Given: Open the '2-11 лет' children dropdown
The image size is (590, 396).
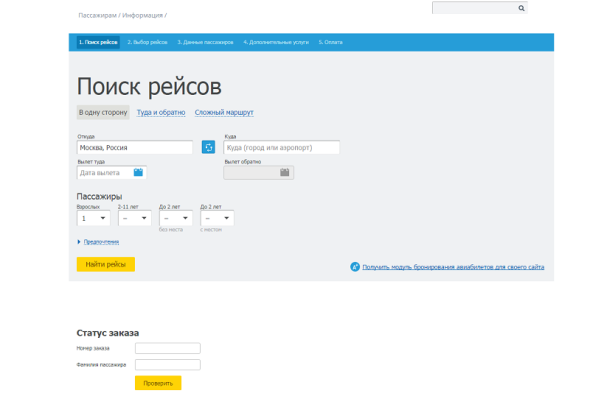Looking at the screenshot, I should [135, 218].
